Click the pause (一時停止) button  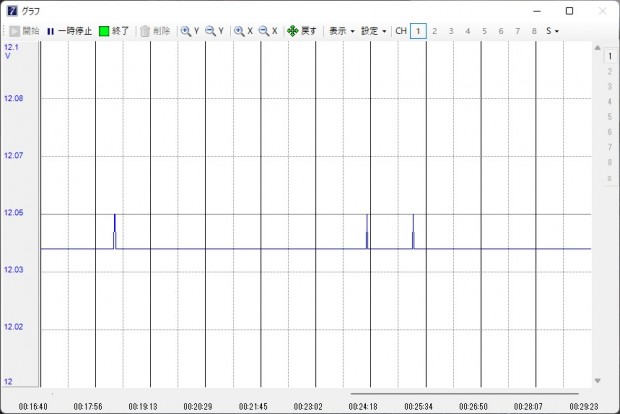[69, 31]
